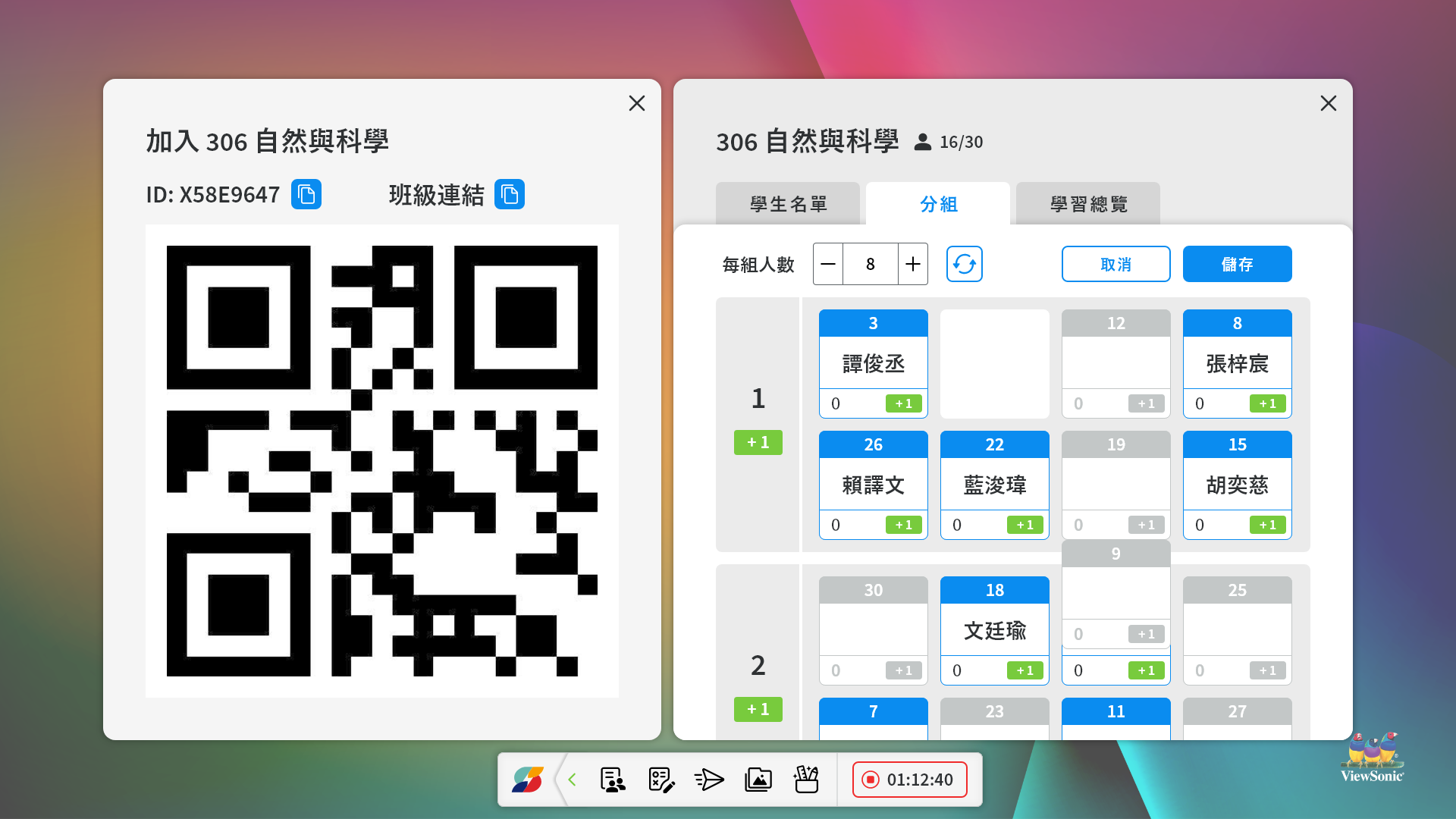Open the toolbox icon in toolbar

click(x=806, y=780)
